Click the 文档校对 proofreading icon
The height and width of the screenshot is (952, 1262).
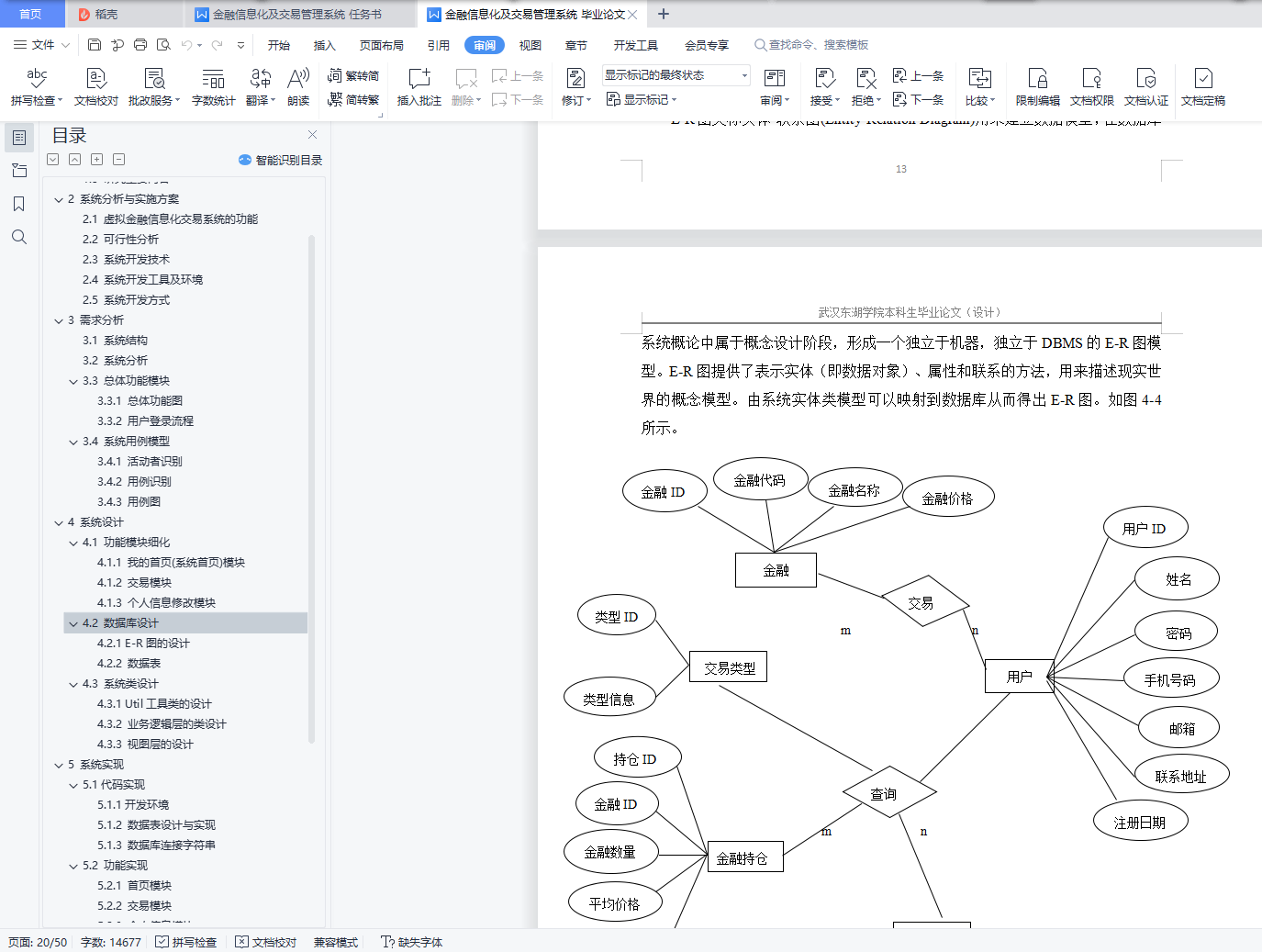[x=96, y=87]
